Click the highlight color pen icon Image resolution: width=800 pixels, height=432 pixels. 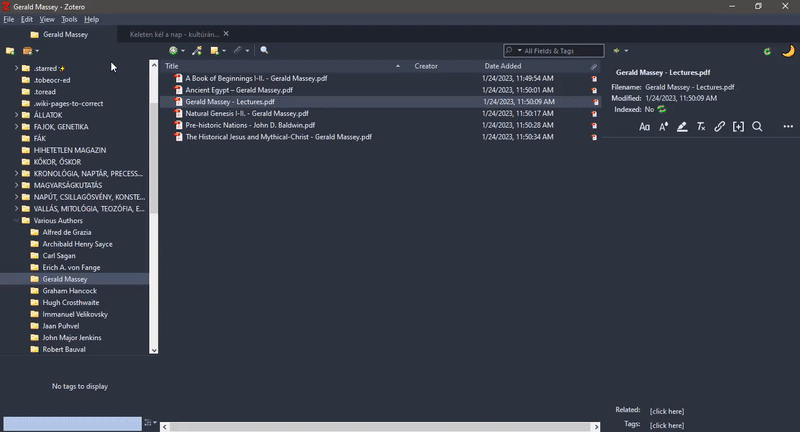[x=682, y=126]
